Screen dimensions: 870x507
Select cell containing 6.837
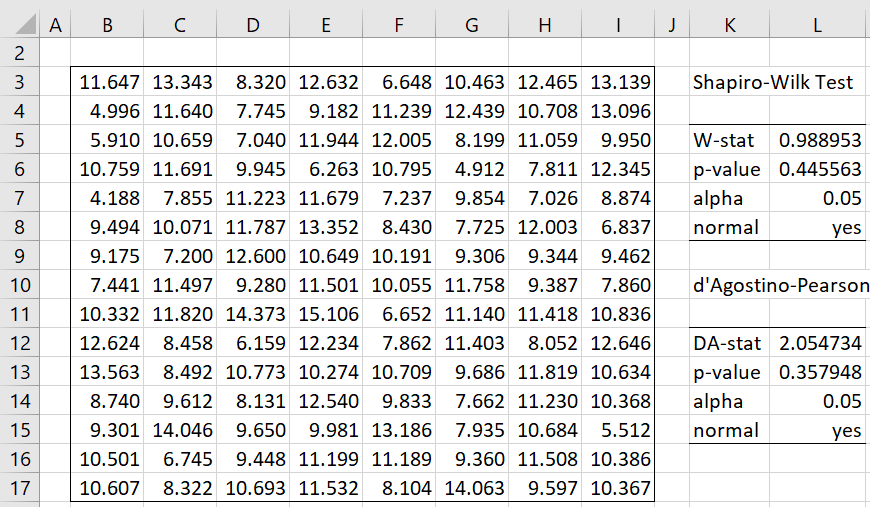[618, 227]
